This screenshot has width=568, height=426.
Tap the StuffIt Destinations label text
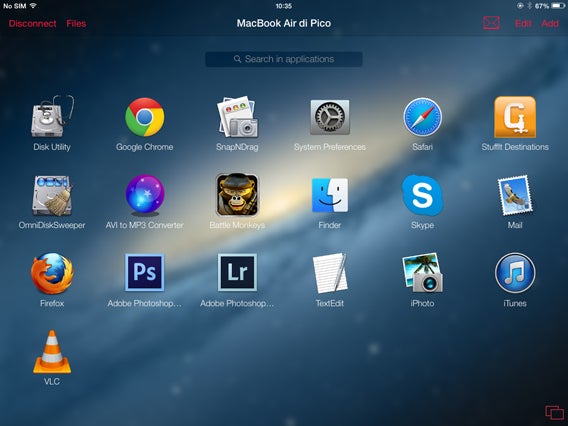point(515,147)
